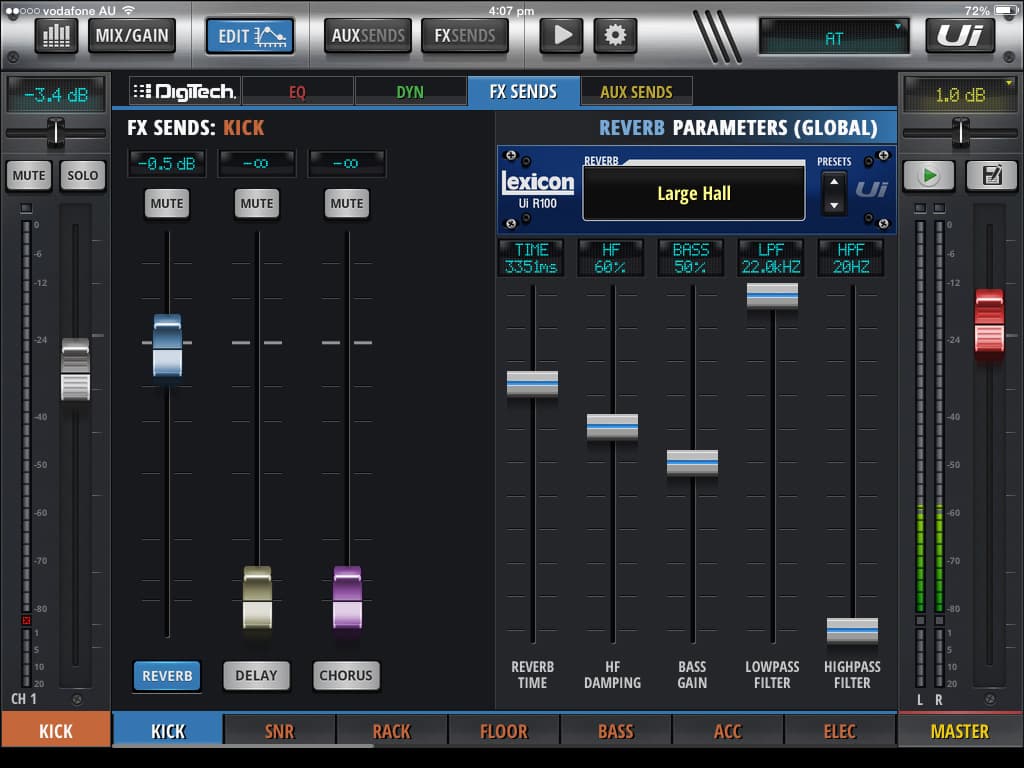
Task: Click the Ui logo button
Action: coord(960,35)
